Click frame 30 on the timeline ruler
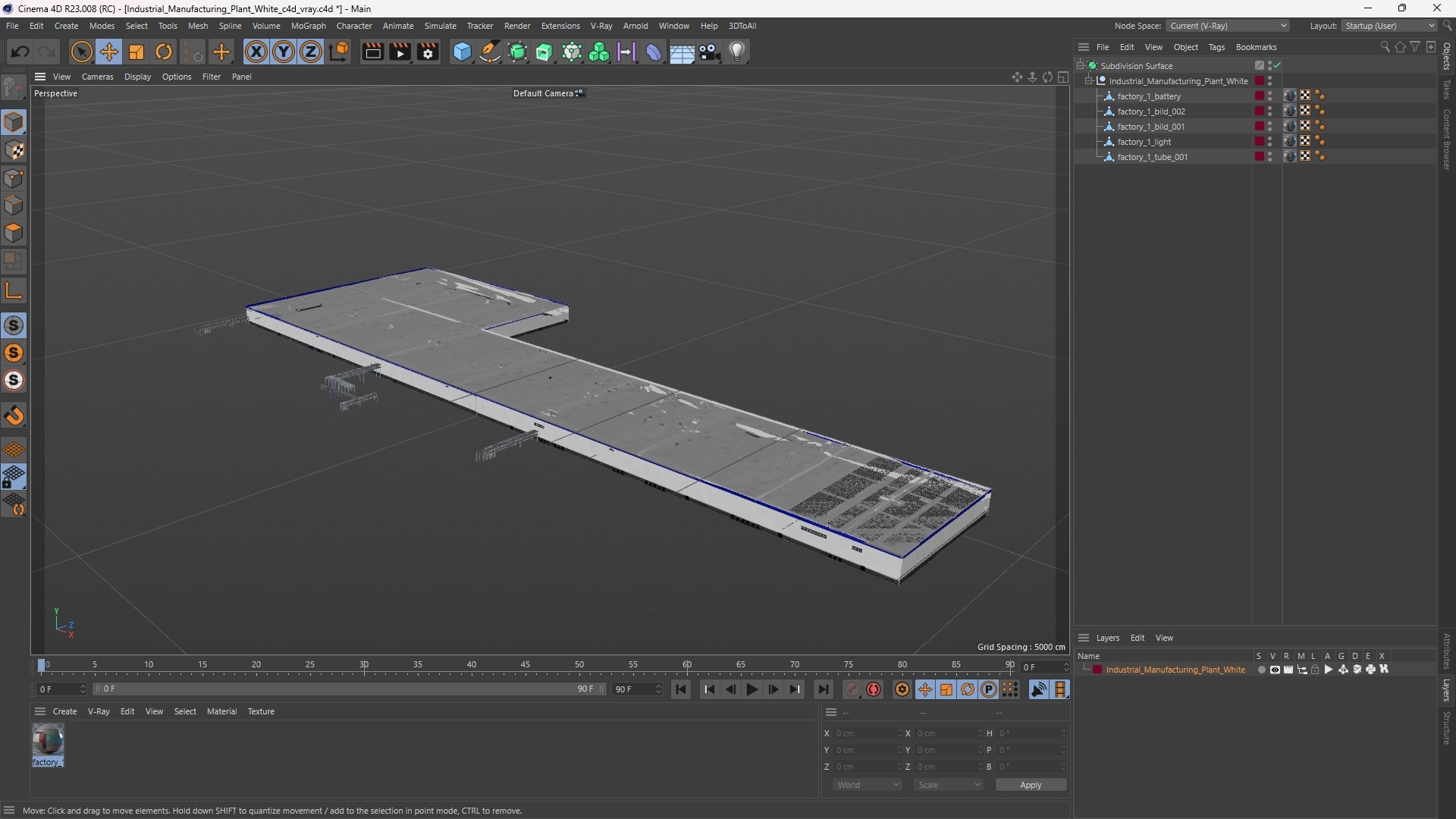 (x=364, y=665)
